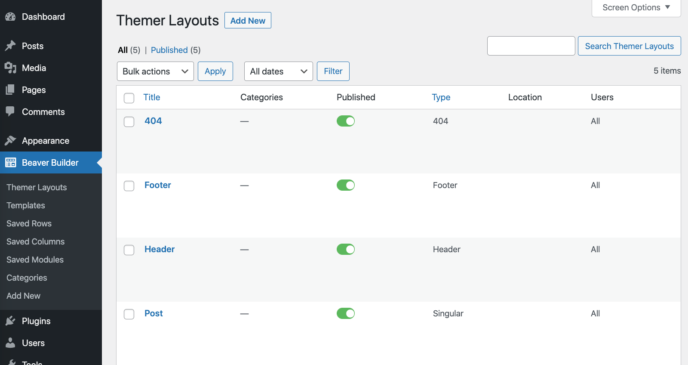This screenshot has width=688, height=365.
Task: Open Saved Modules submenu item
Action: 35,259
